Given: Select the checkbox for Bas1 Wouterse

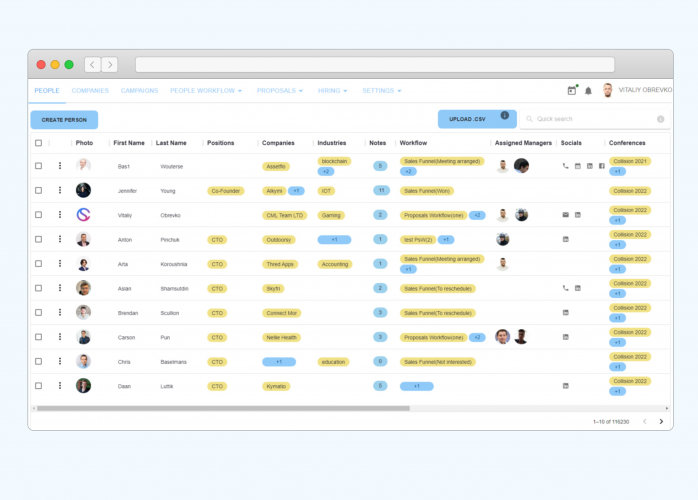Looking at the screenshot, I should (38, 166).
